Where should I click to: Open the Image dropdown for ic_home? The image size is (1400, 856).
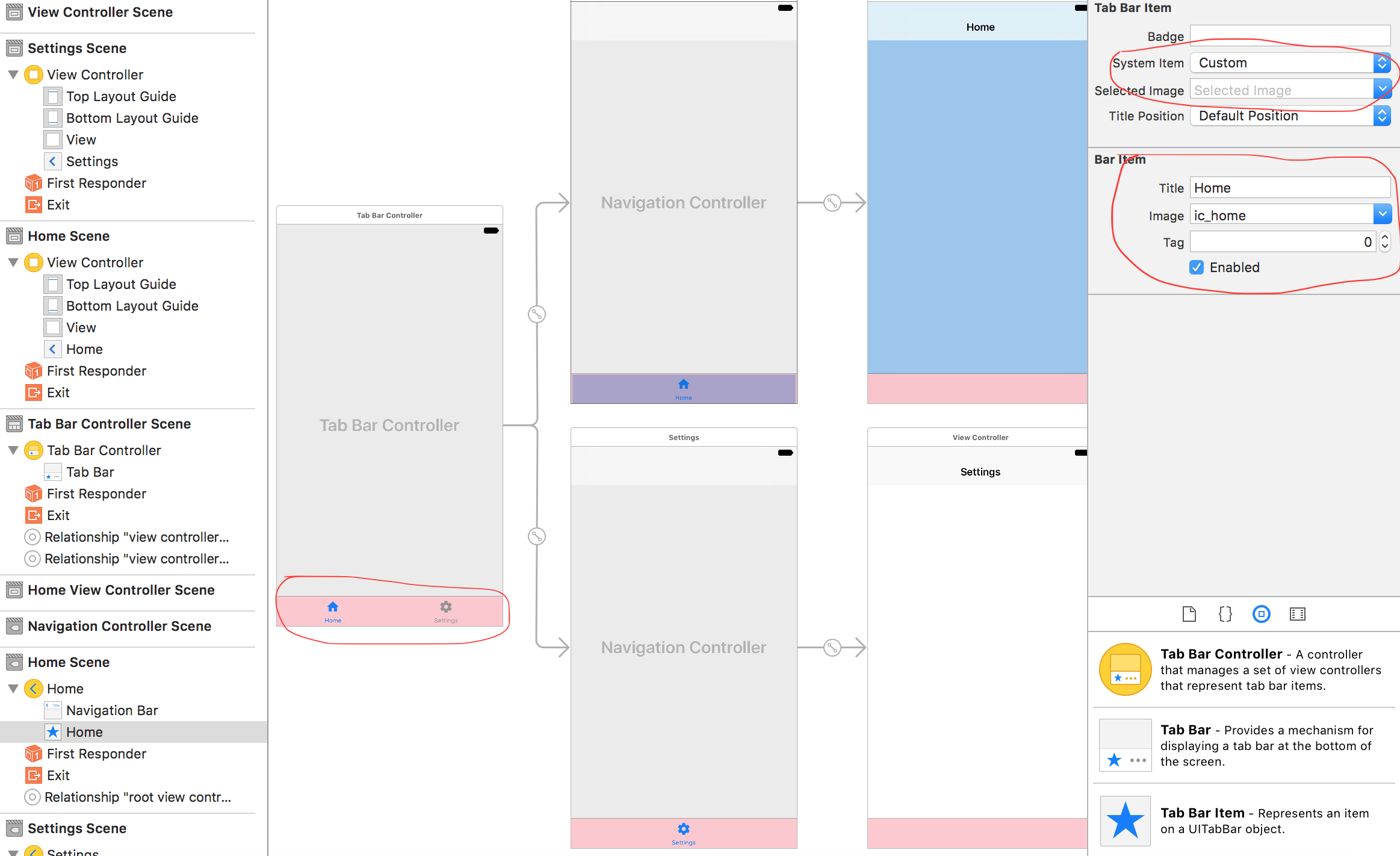[x=1383, y=215]
